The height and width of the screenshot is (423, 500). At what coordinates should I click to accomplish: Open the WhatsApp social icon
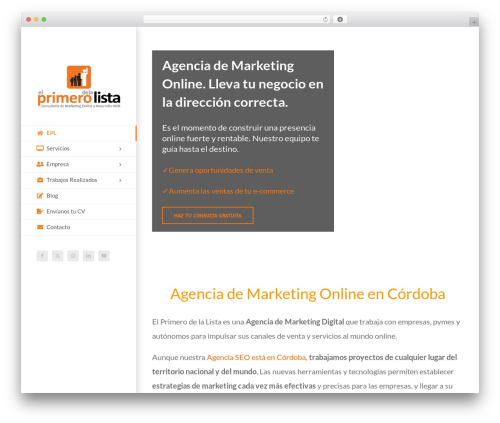tap(73, 256)
